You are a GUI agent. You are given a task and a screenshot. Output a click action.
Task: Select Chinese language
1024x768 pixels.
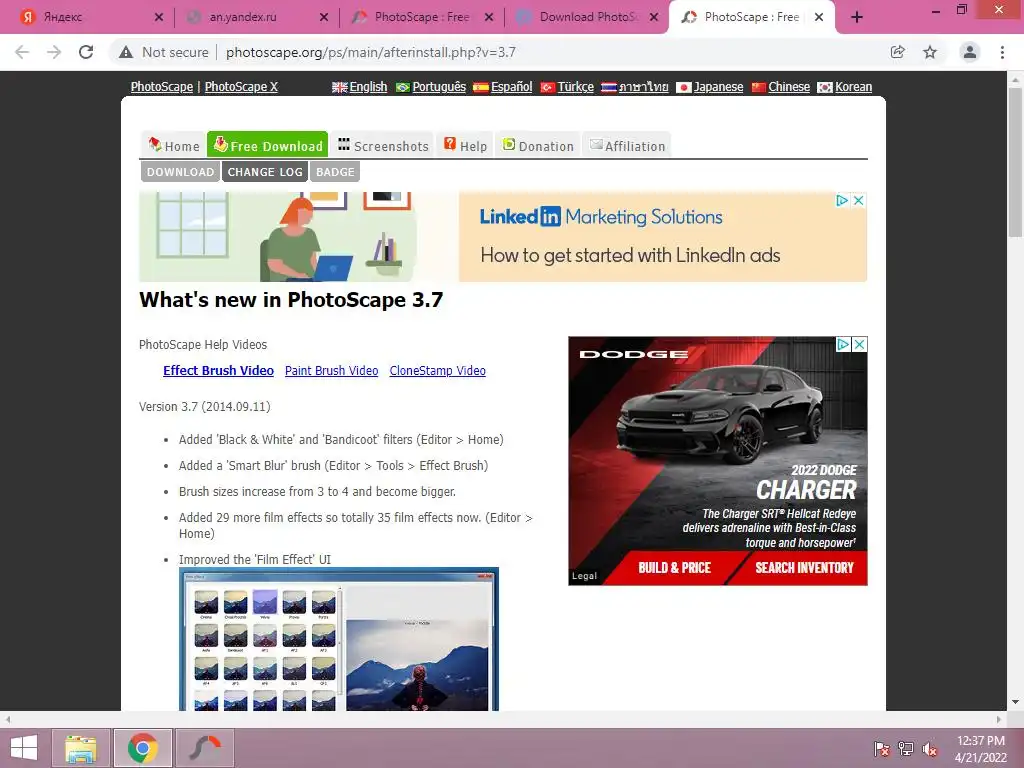click(x=781, y=87)
